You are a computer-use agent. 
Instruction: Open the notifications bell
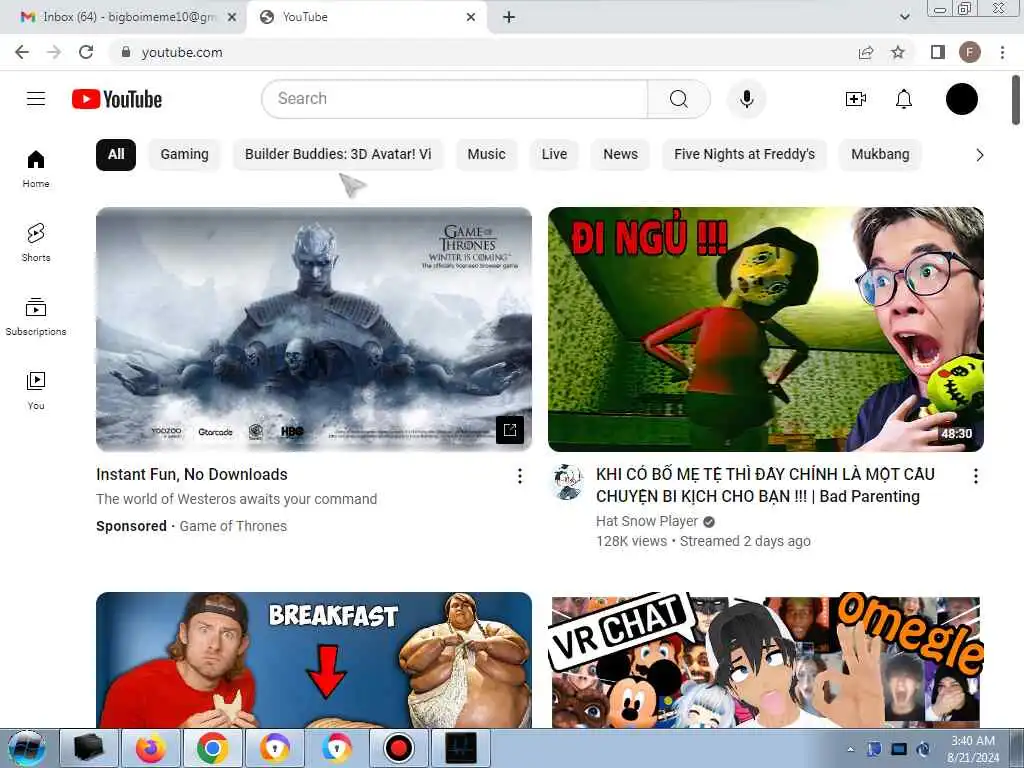(x=904, y=99)
